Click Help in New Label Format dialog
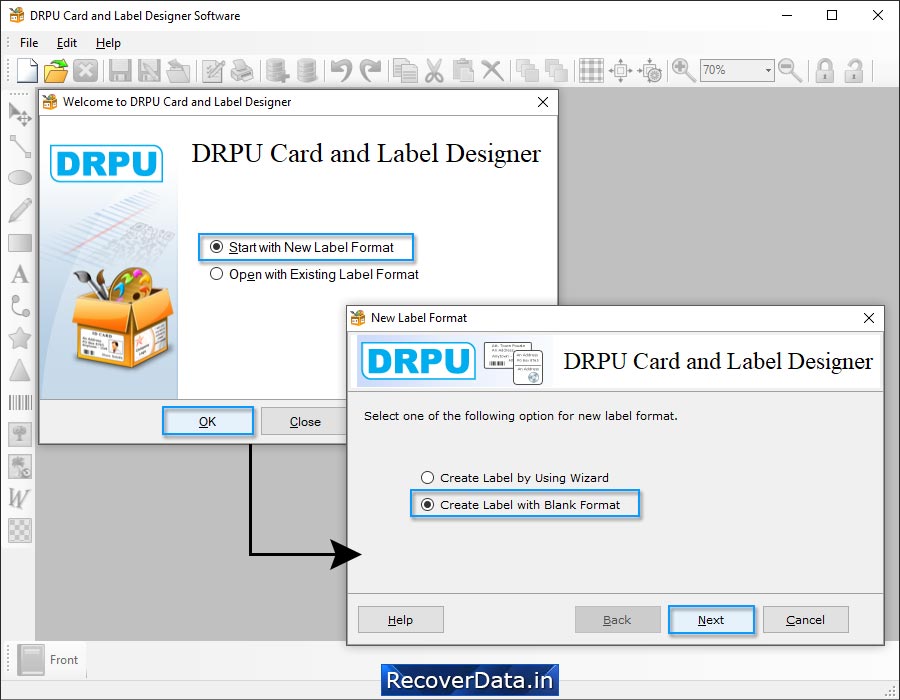The height and width of the screenshot is (700, 900). click(401, 620)
